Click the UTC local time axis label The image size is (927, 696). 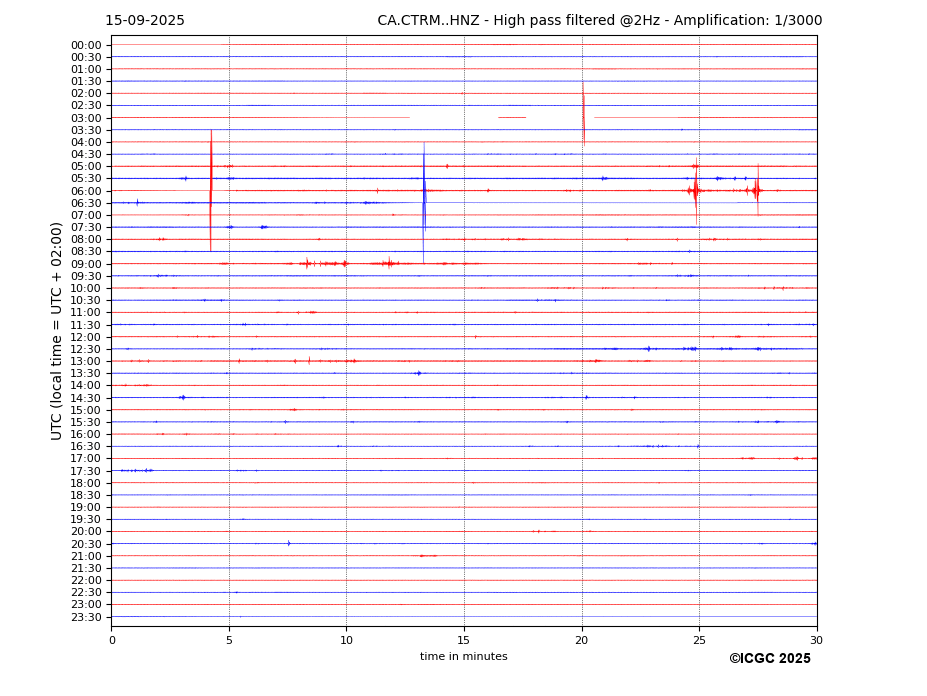click(56, 331)
